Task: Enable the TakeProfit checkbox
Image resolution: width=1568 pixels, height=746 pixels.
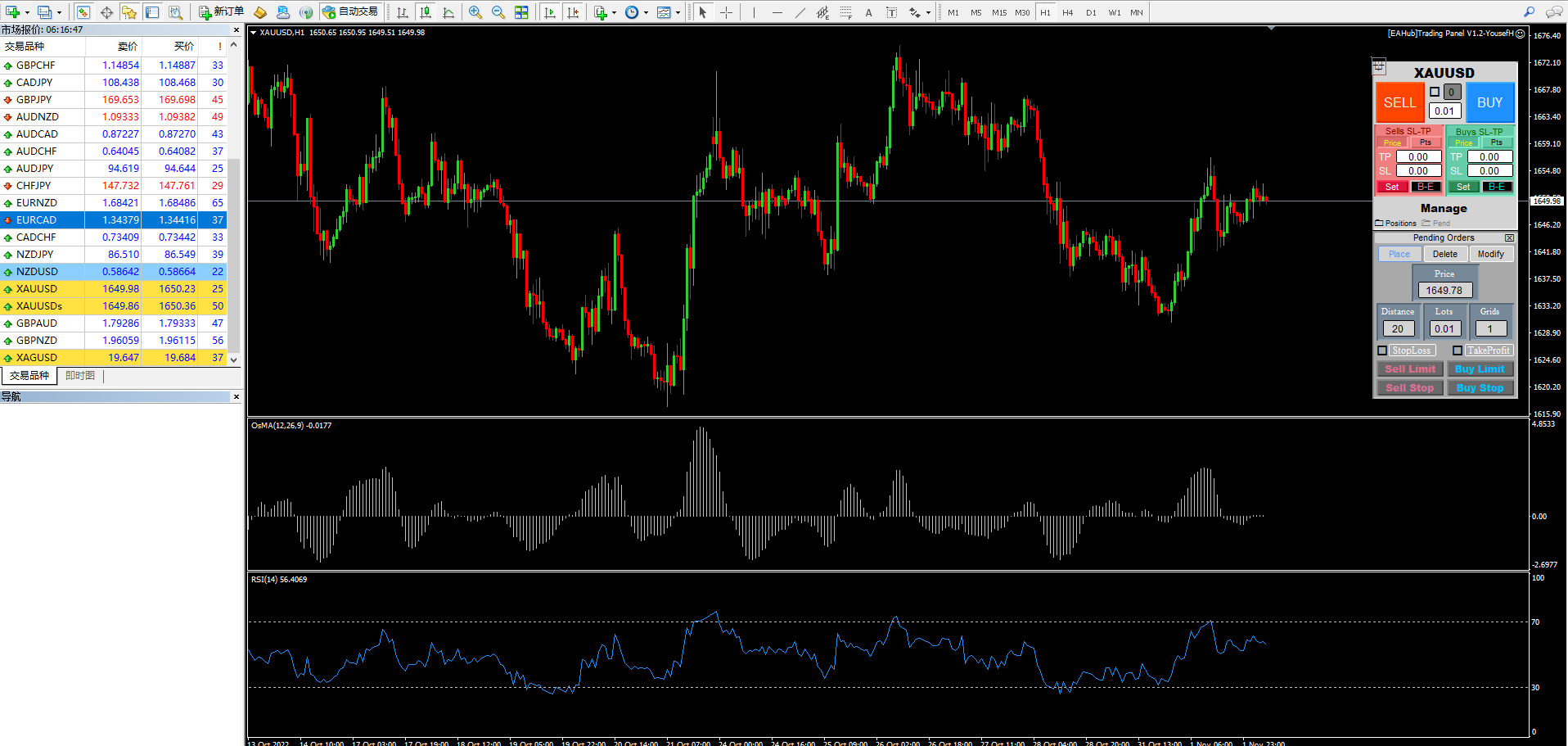Action: pos(1458,350)
